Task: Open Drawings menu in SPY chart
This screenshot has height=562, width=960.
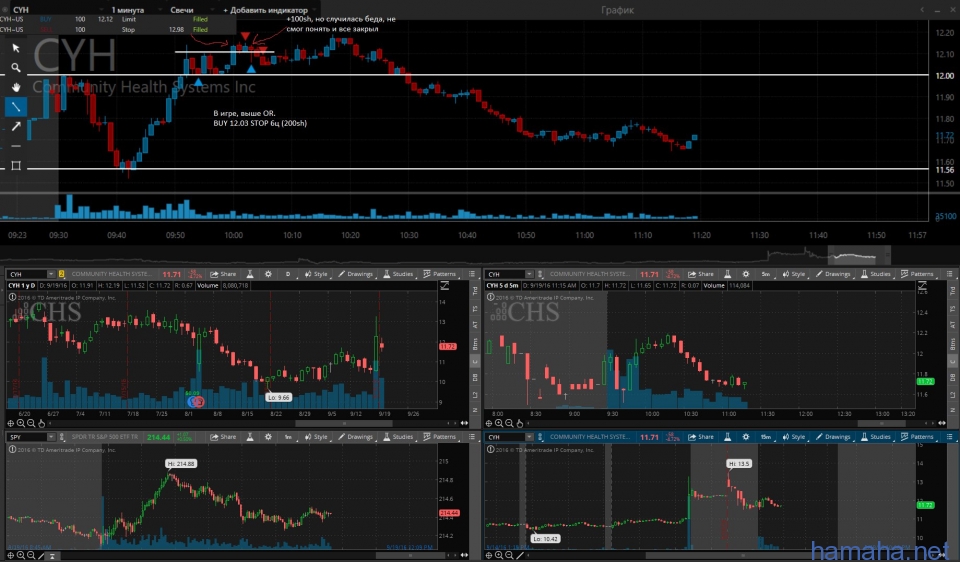Action: tap(355, 437)
